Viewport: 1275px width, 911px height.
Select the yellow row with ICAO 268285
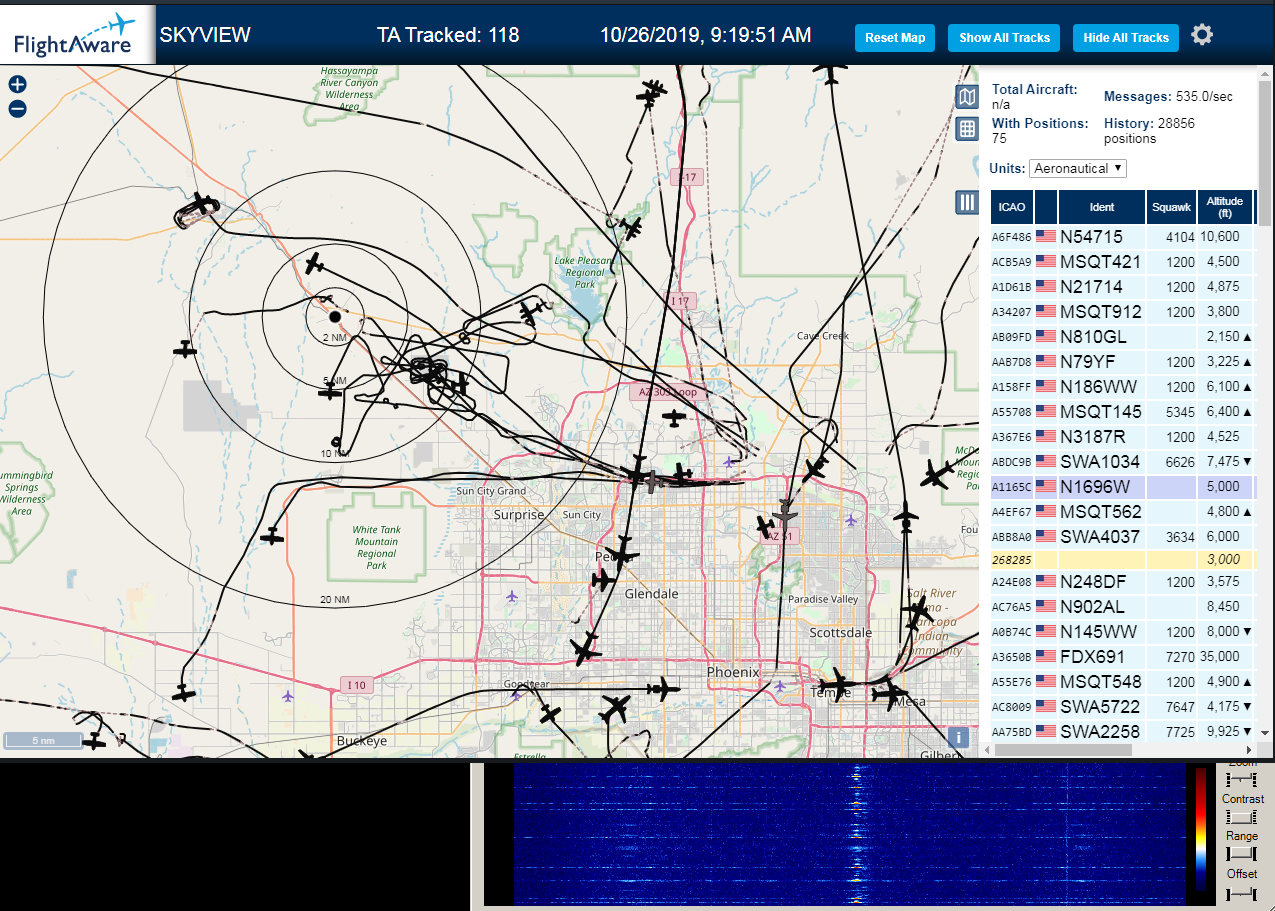pos(1123,560)
